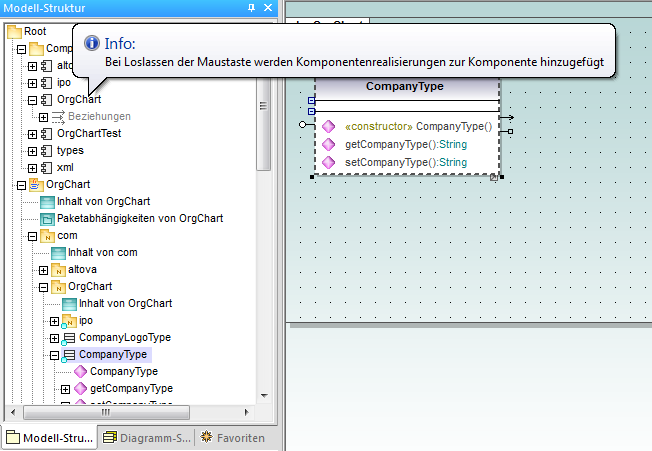Expand the altova package under com
The width and height of the screenshot is (652, 451).
43,270
